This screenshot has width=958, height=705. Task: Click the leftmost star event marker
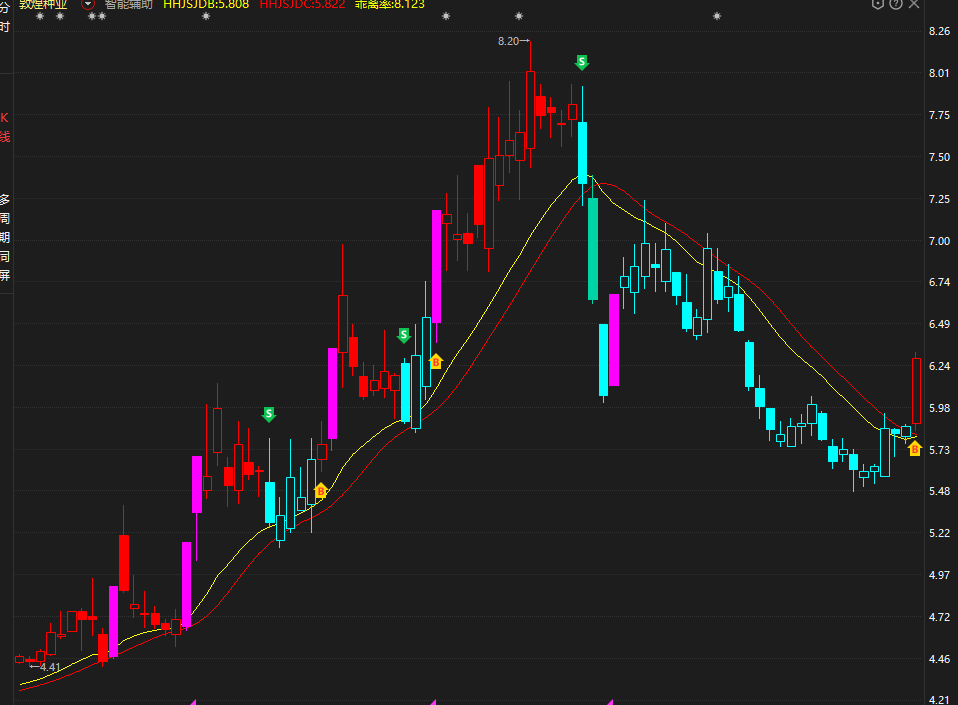(x=40, y=16)
